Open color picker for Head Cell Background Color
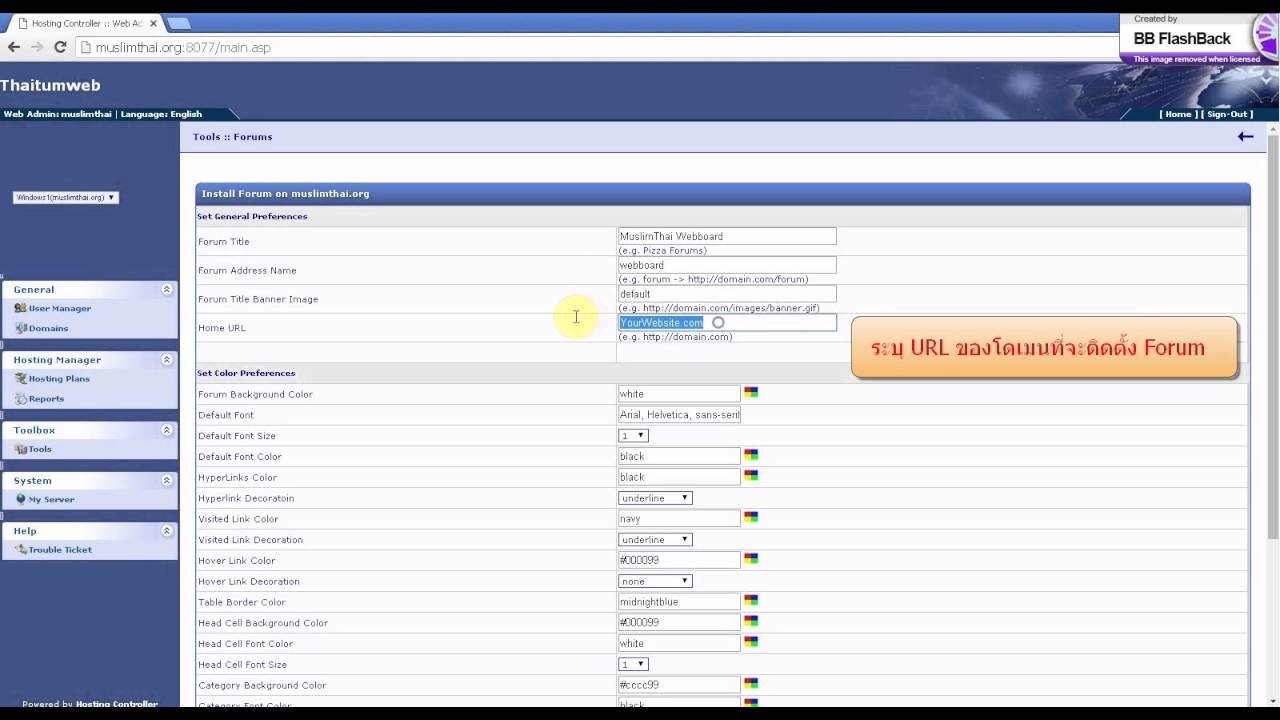 (751, 621)
